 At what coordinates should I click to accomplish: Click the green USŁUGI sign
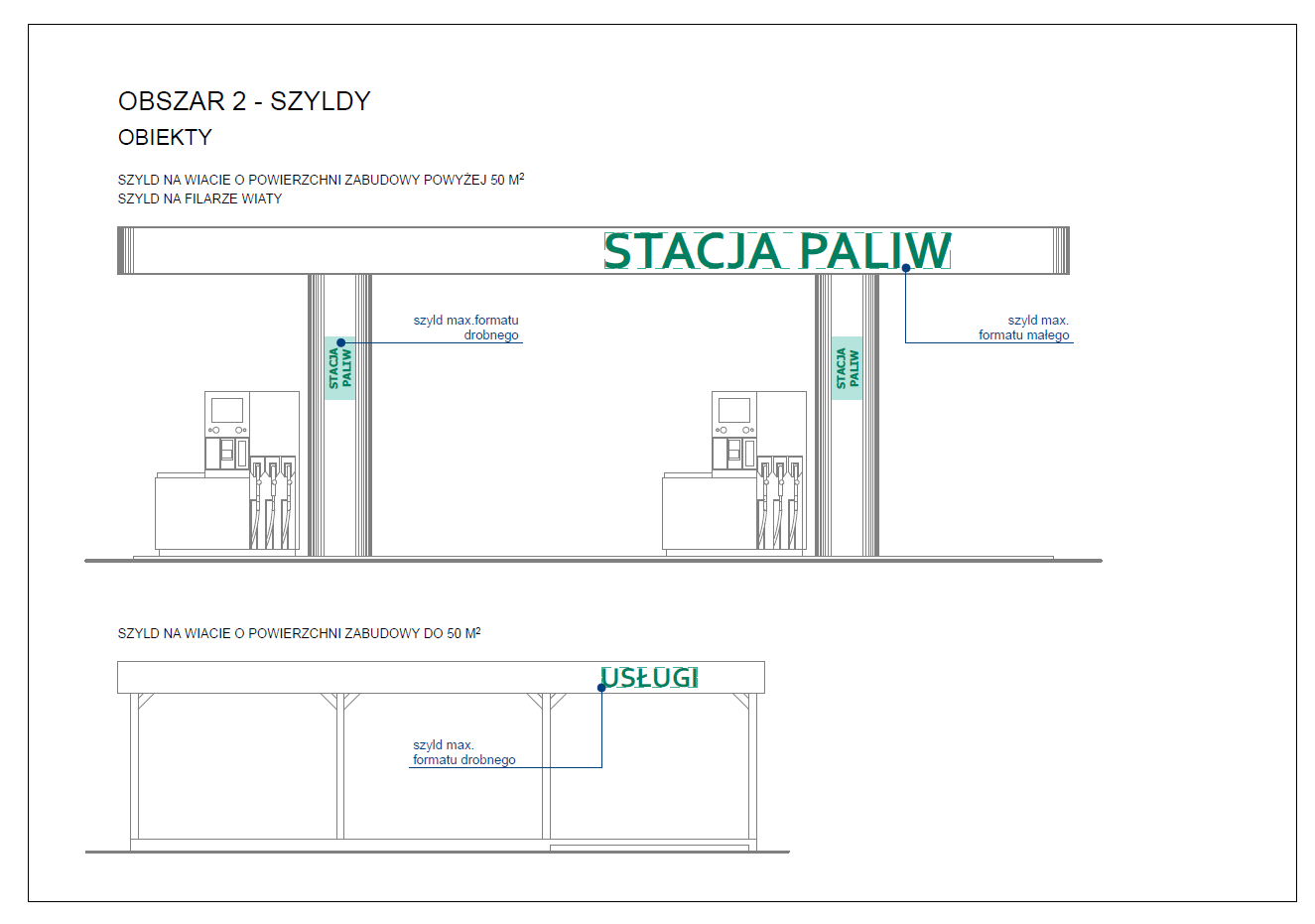tap(650, 677)
